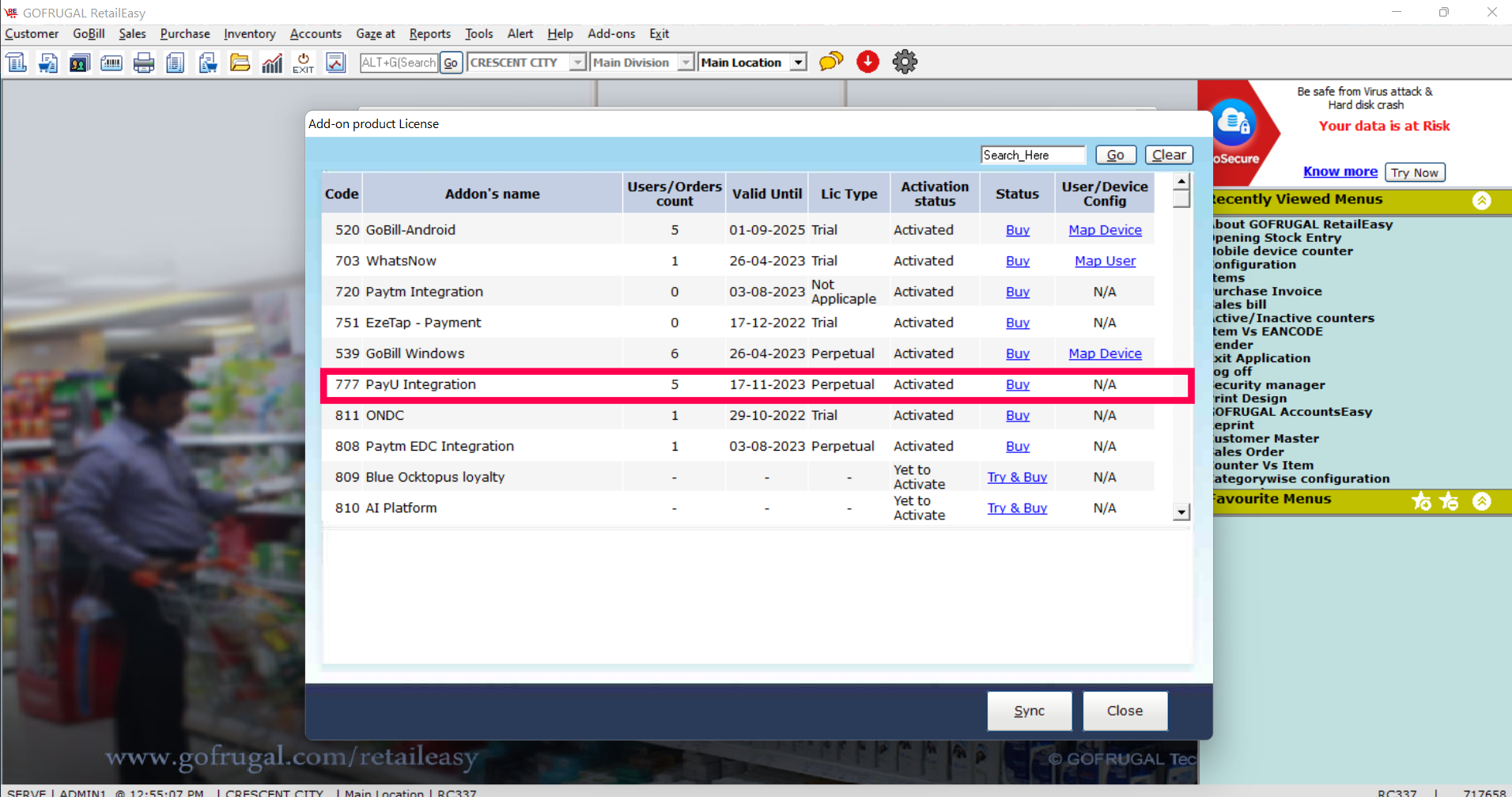This screenshot has height=797, width=1512.
Task: Open the customer screen toolbar icon
Action: (79, 62)
